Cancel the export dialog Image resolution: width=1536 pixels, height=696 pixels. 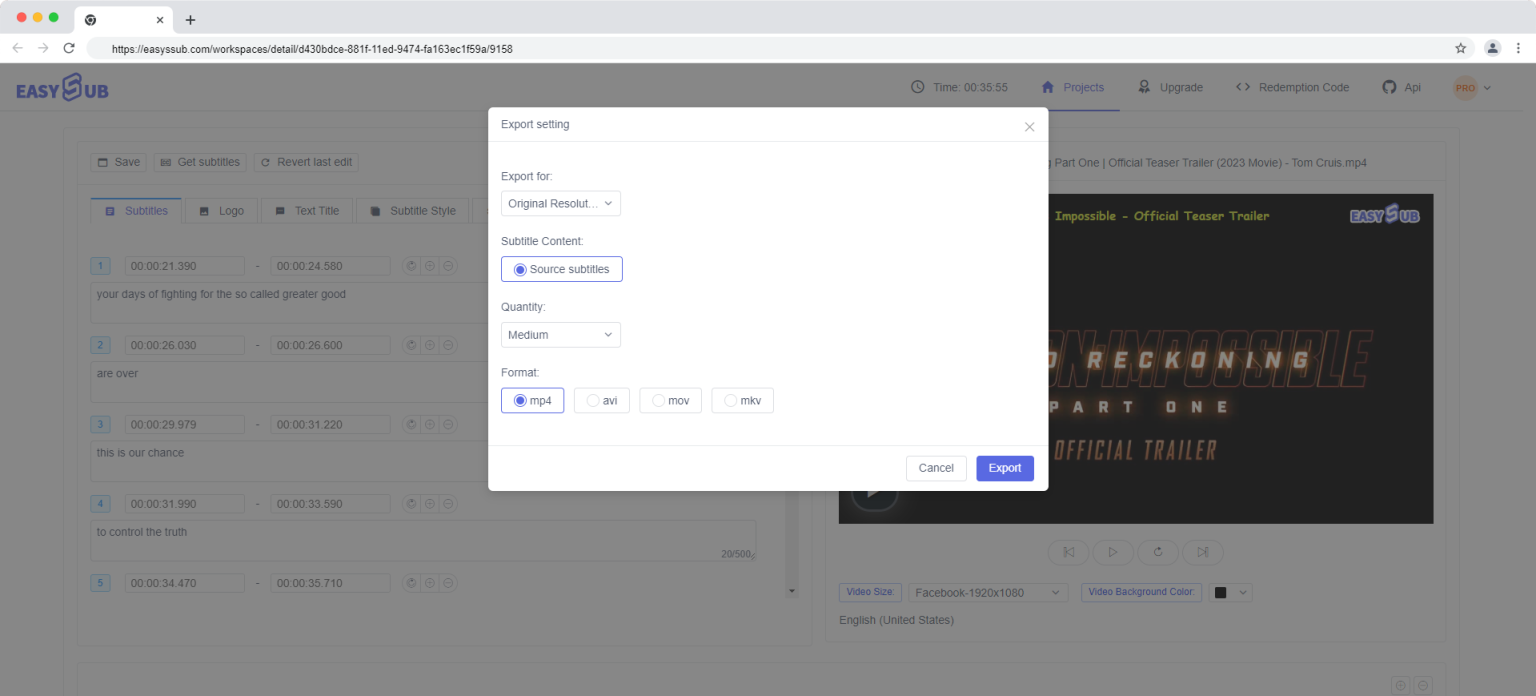(936, 468)
